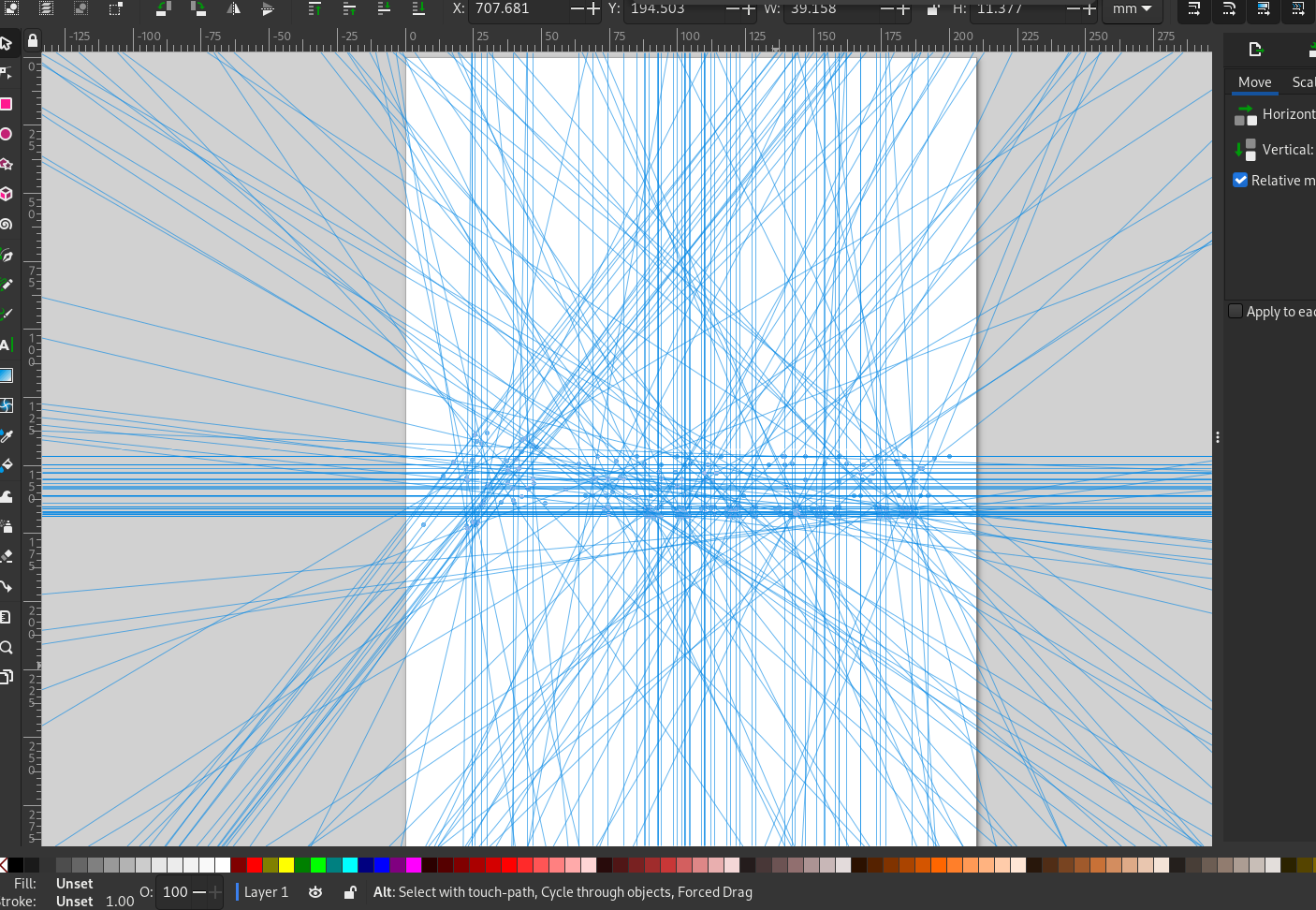Toggle move patterns with objects

pyautogui.click(x=1298, y=8)
